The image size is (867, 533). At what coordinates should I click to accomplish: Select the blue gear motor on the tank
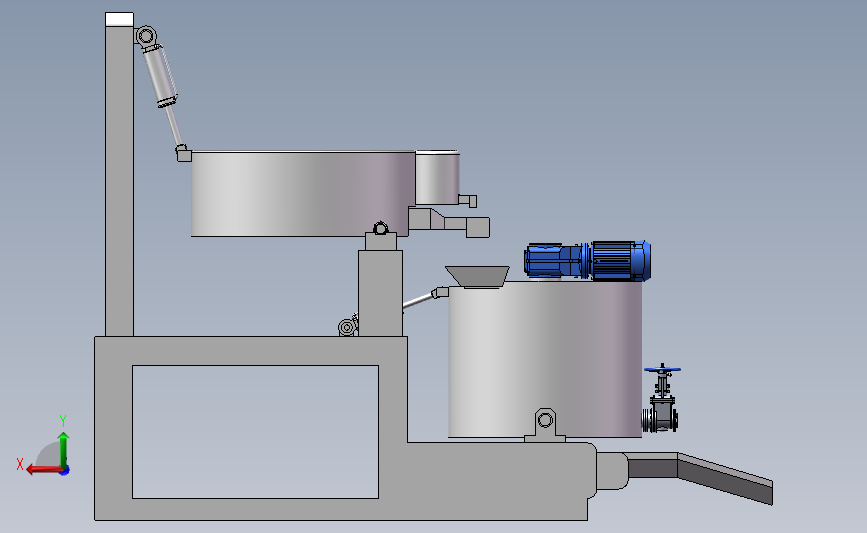tap(587, 260)
